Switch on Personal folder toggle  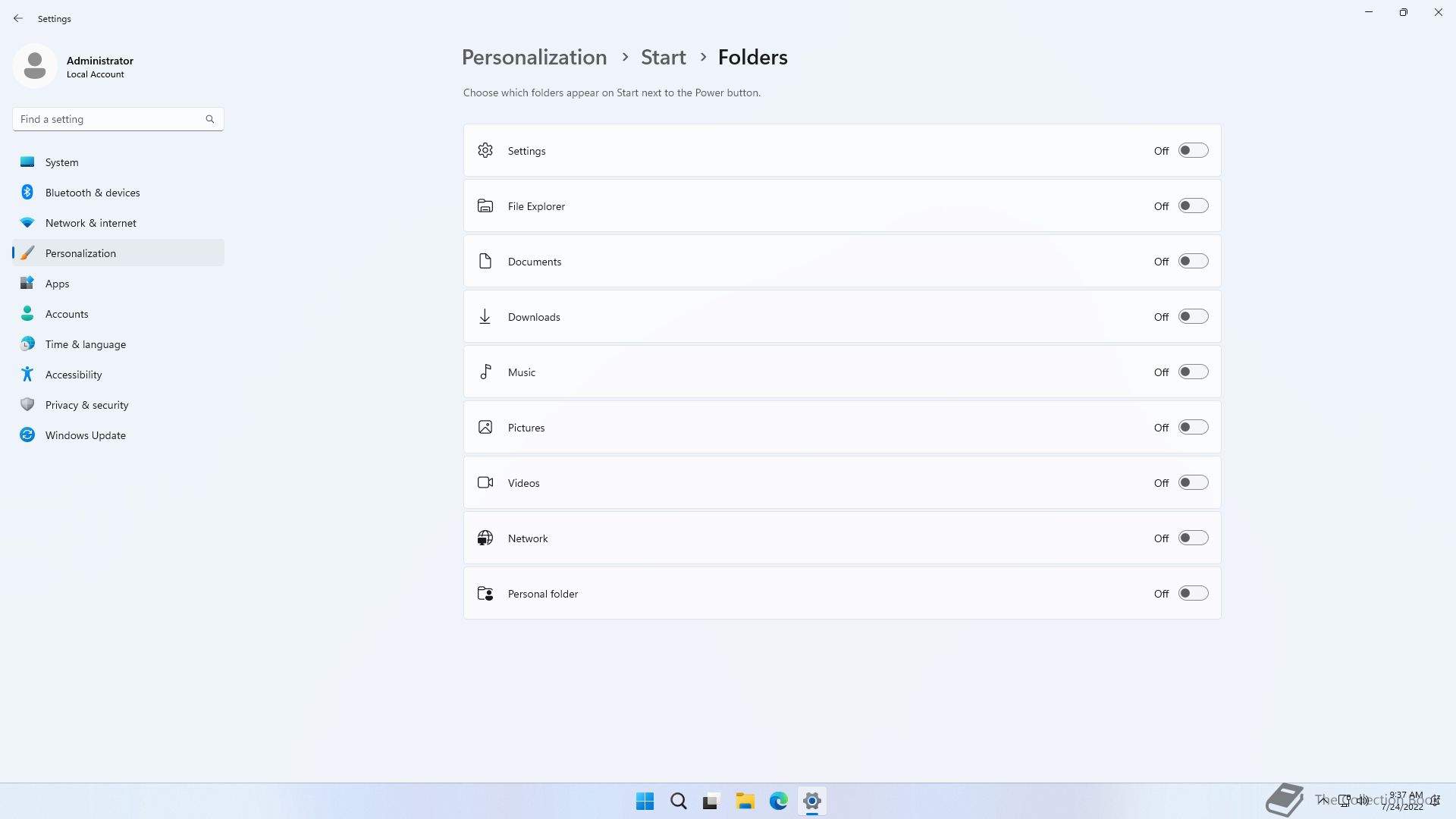[1193, 594]
